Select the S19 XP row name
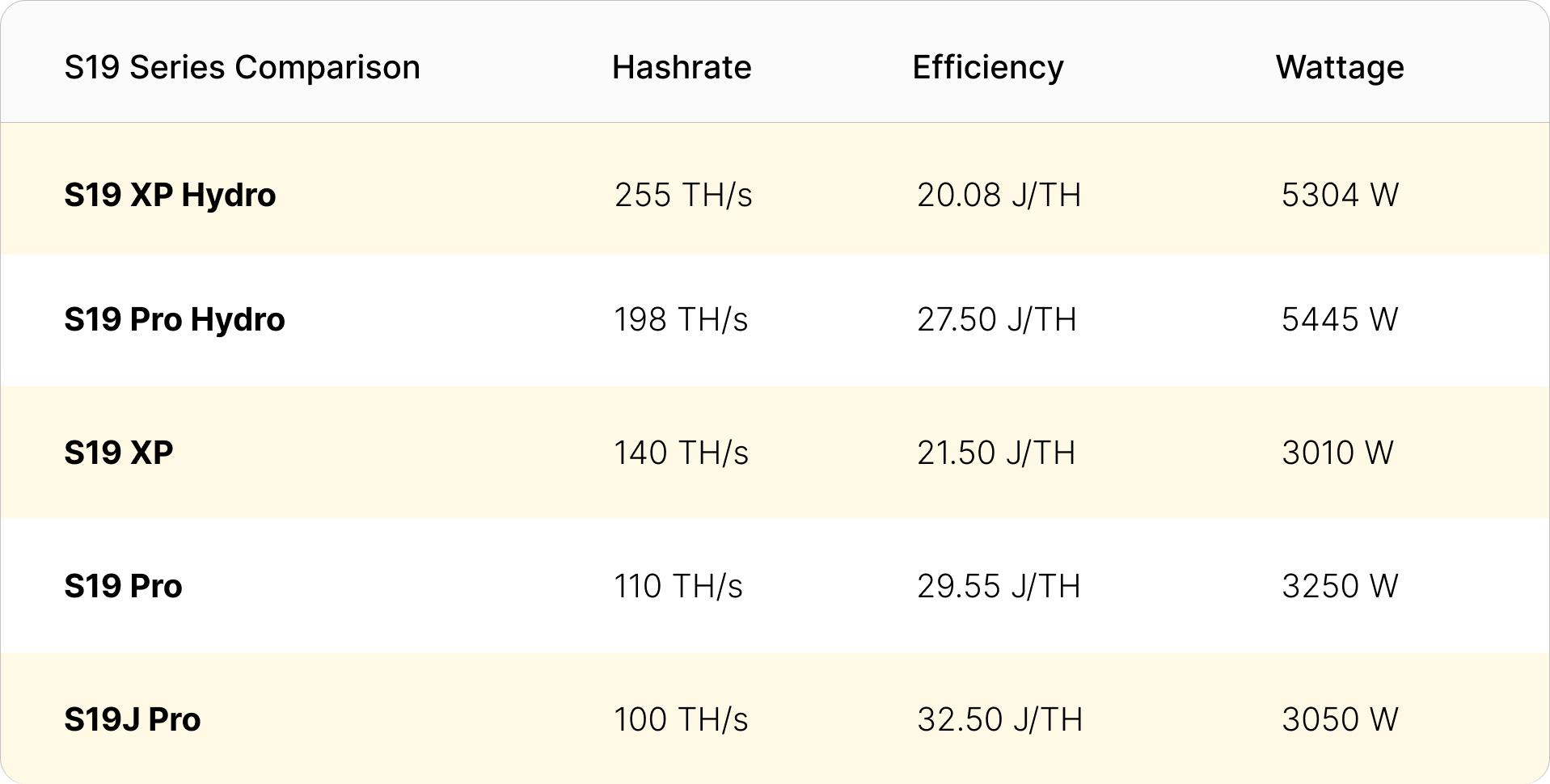This screenshot has height=784, width=1550. pyautogui.click(x=119, y=453)
